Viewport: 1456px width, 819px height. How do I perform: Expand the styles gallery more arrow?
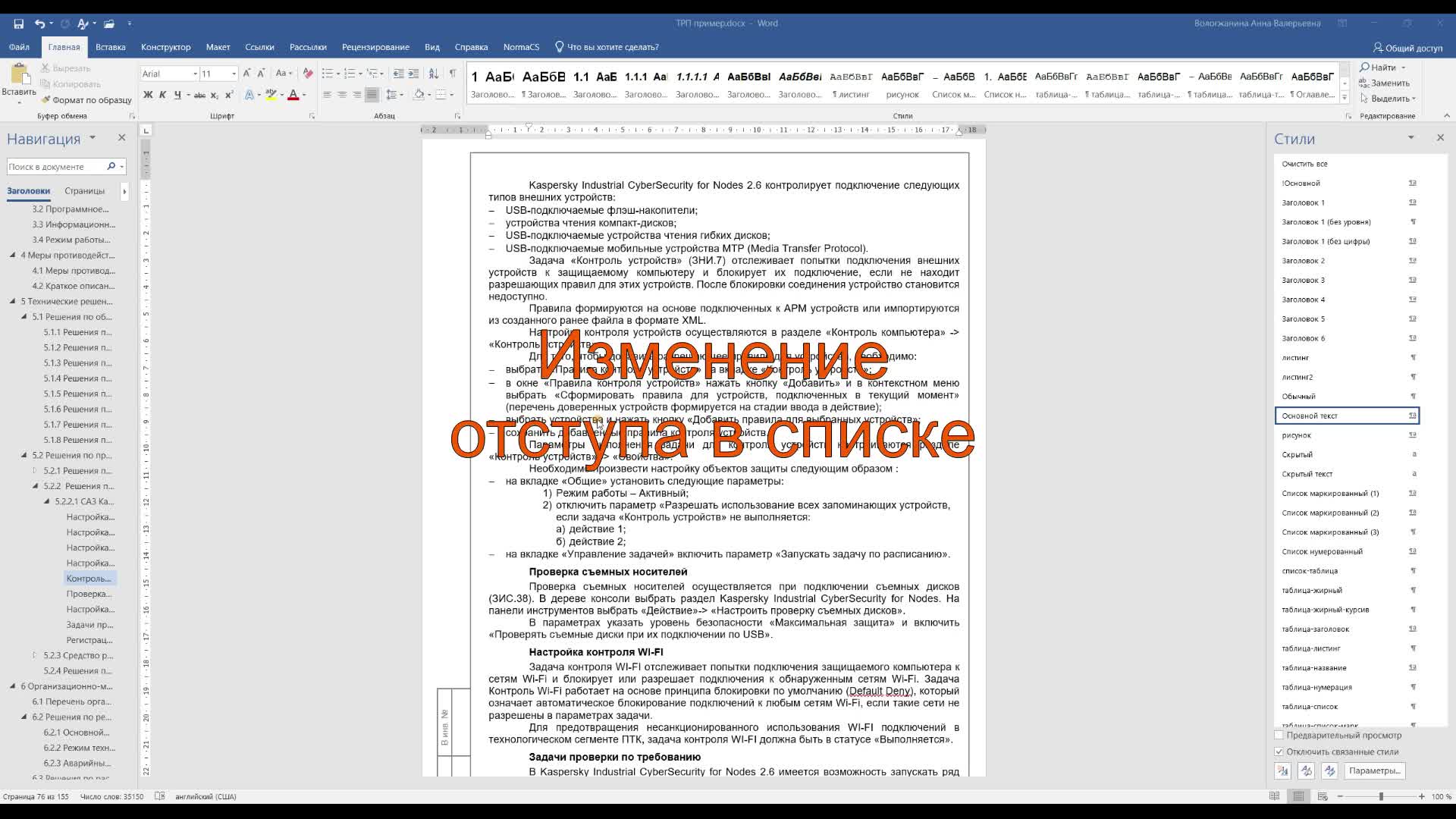1344,98
